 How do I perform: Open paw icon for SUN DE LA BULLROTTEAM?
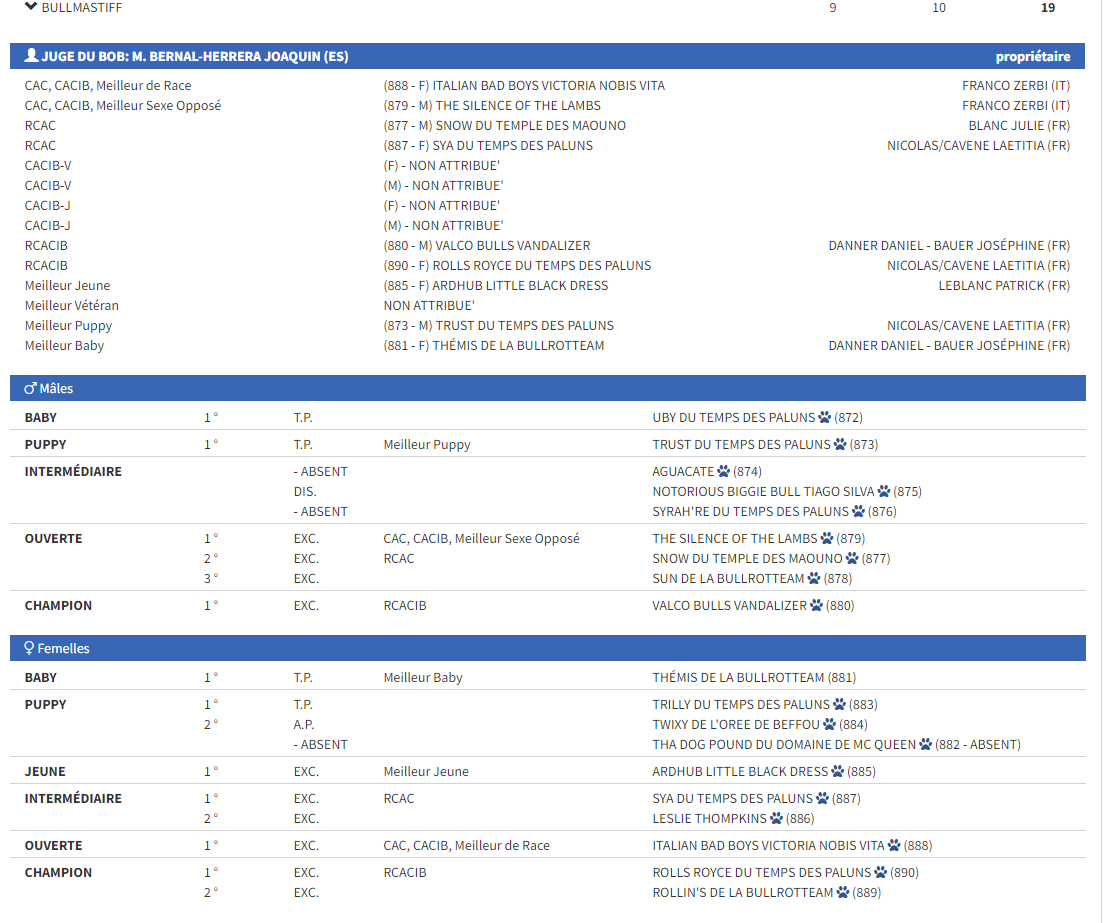pos(814,578)
